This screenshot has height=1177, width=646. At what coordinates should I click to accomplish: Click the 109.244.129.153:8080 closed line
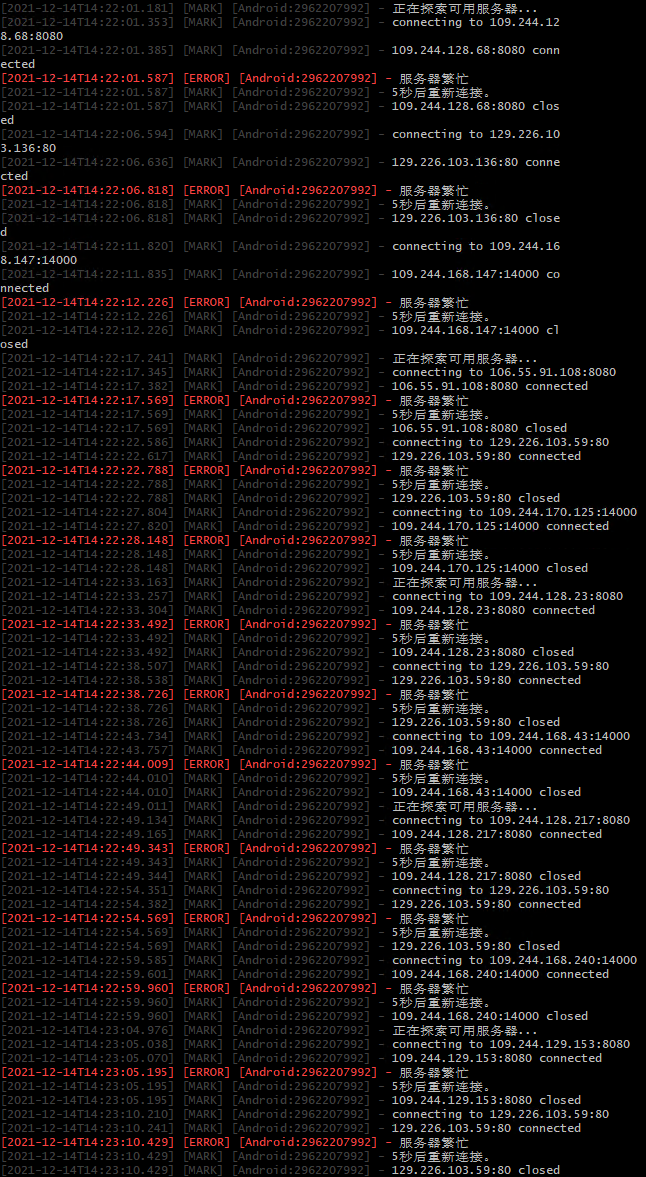pos(290,1100)
